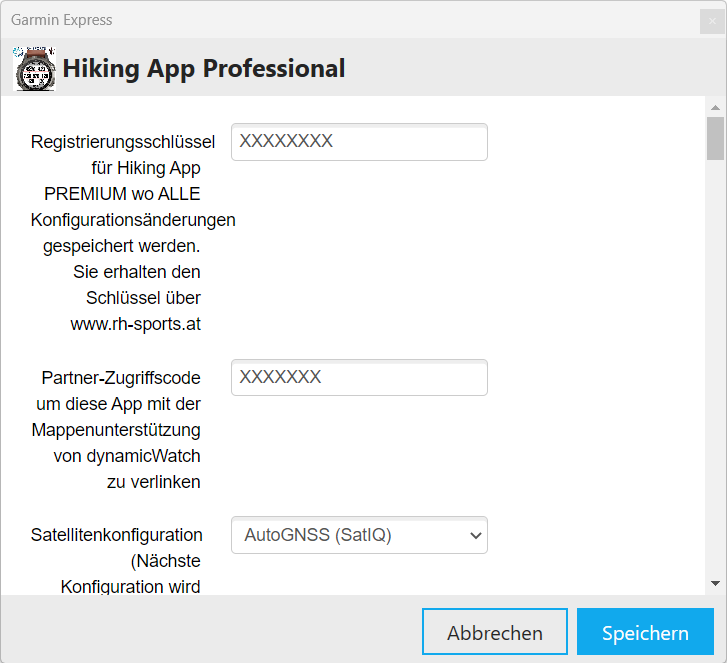Click the Partner-Zugriffscode label

[121, 378]
